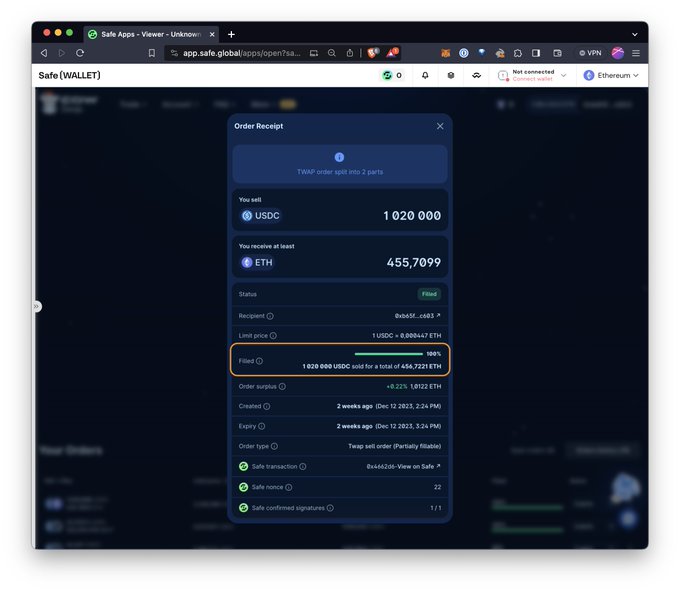Click Safe confirmed signatures info icon

[330, 508]
